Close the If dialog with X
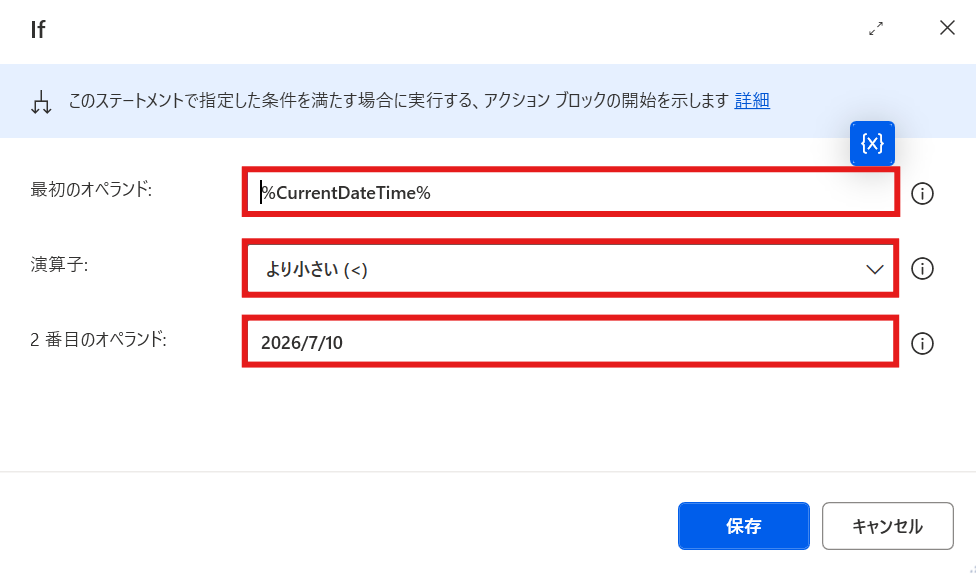This screenshot has width=976, height=574. coord(947,28)
